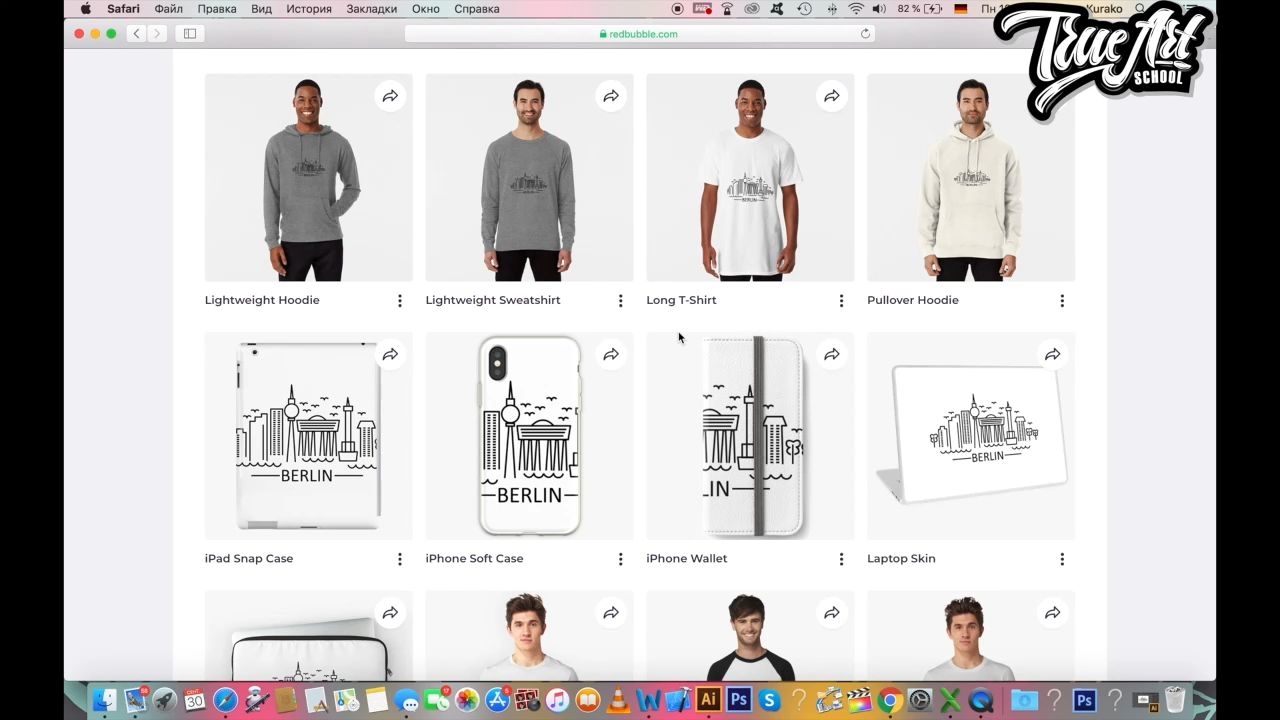Switch input source via German flag icon

click(961, 9)
